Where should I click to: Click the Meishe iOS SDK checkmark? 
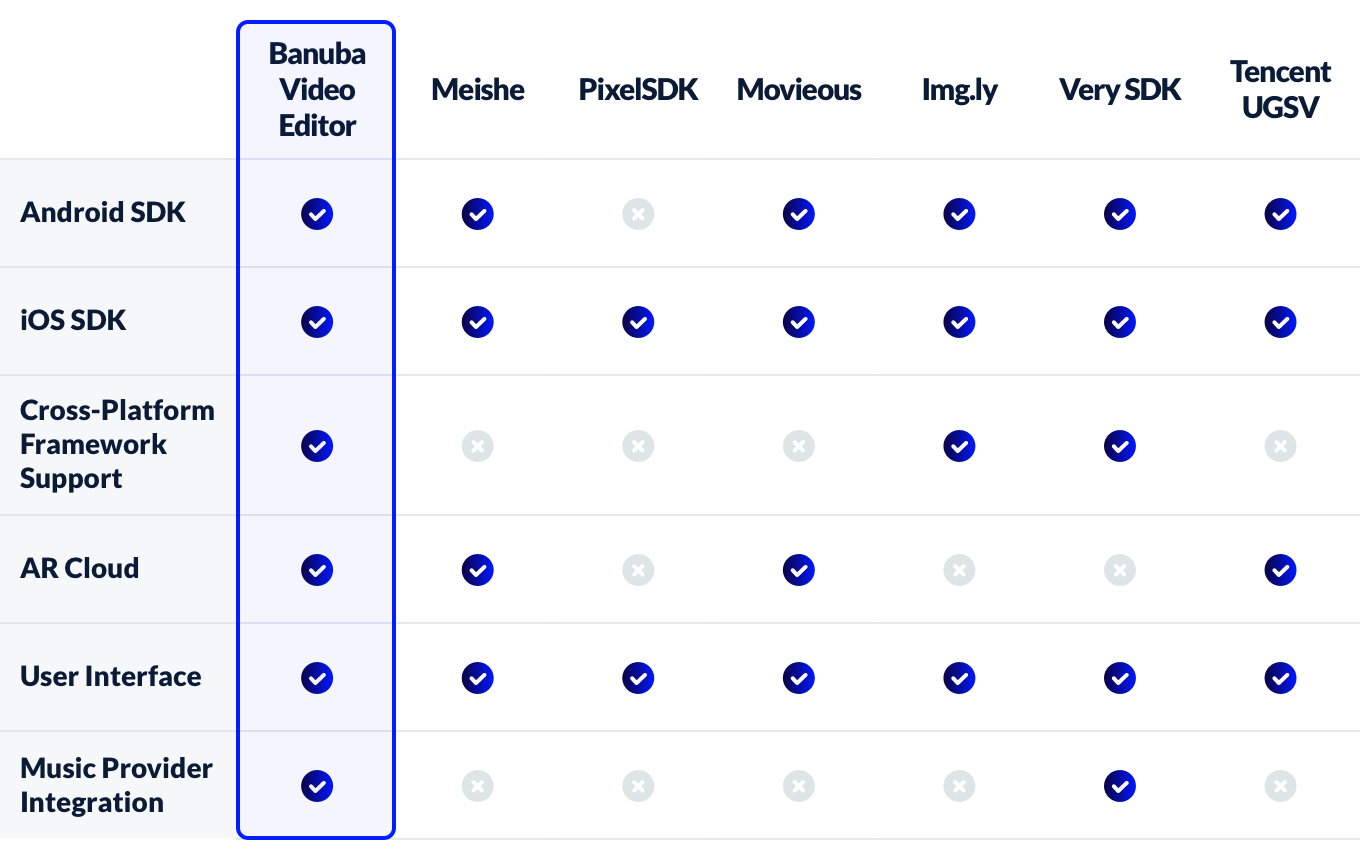coord(478,322)
